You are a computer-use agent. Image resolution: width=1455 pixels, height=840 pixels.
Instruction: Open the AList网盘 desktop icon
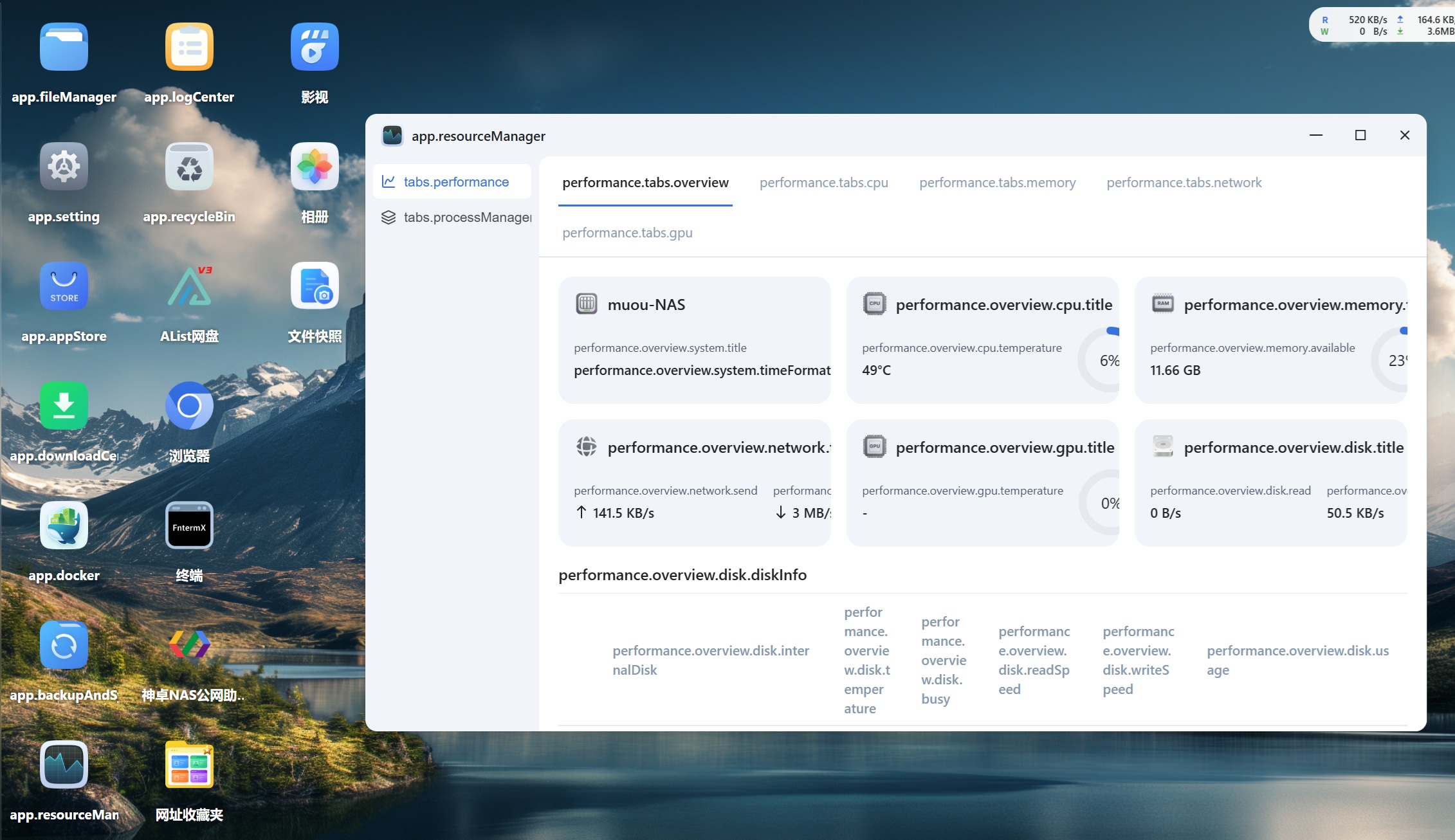(x=189, y=286)
